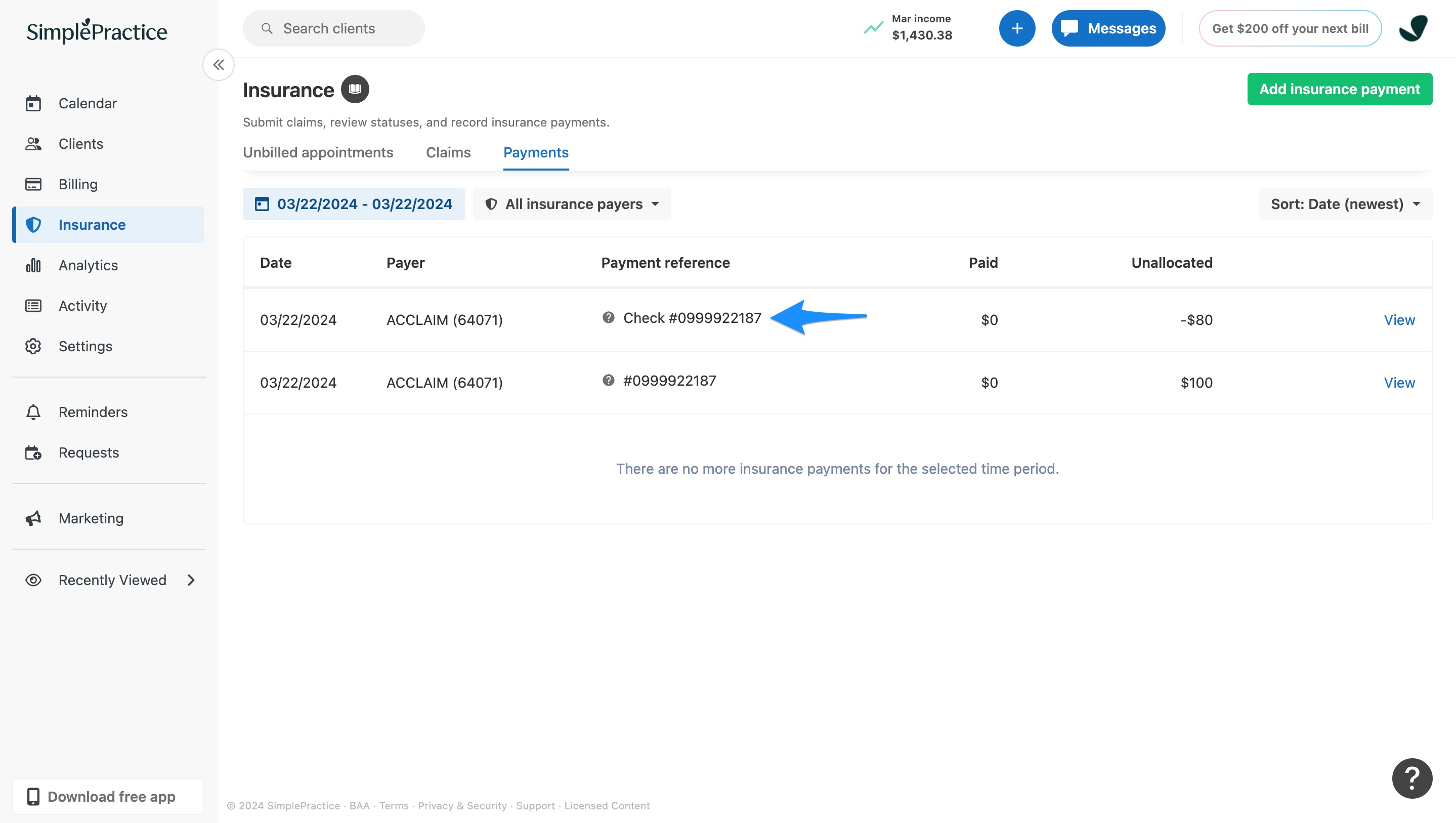Click the phone icon in Download free app
The height and width of the screenshot is (823, 1456).
tap(33, 796)
